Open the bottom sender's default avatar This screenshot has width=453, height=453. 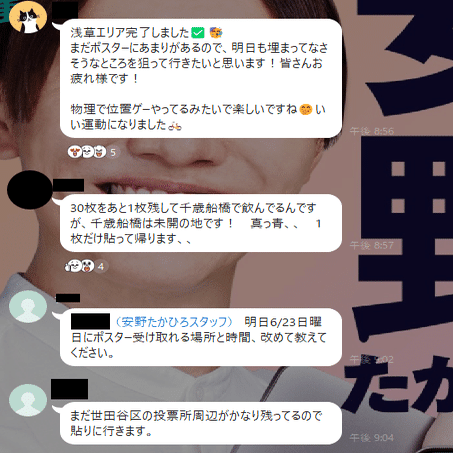tap(28, 400)
